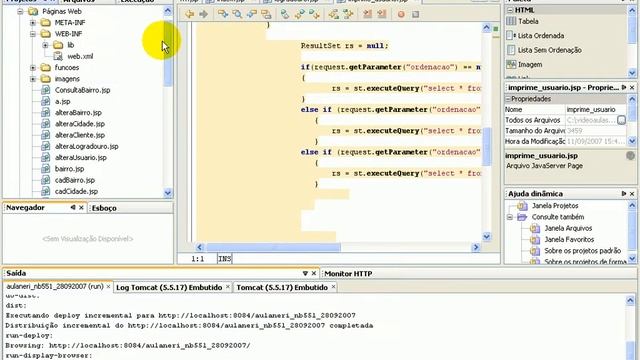Screen dimensions: 640x360
Task: Click the editor Back navigation arrow
Action: tap(189, 14)
